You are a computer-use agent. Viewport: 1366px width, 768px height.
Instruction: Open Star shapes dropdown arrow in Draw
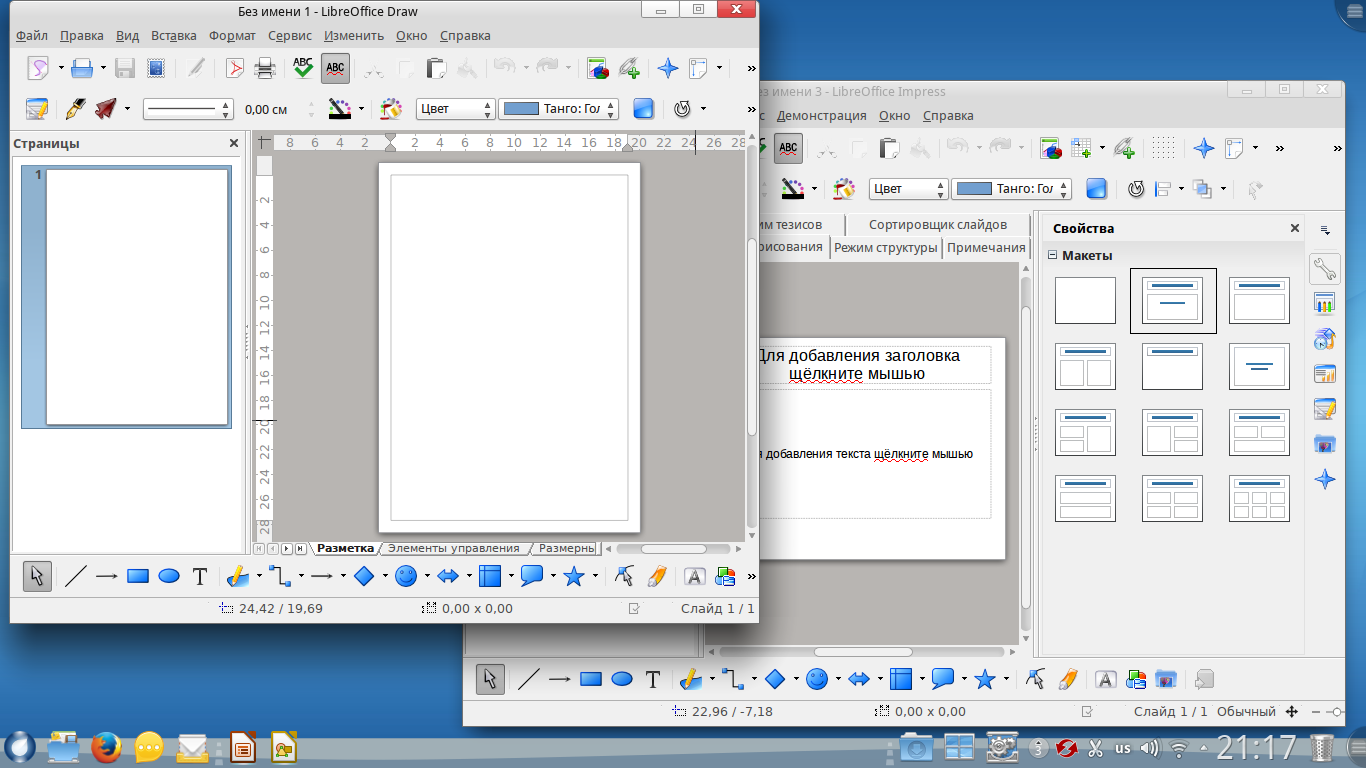[x=594, y=576]
